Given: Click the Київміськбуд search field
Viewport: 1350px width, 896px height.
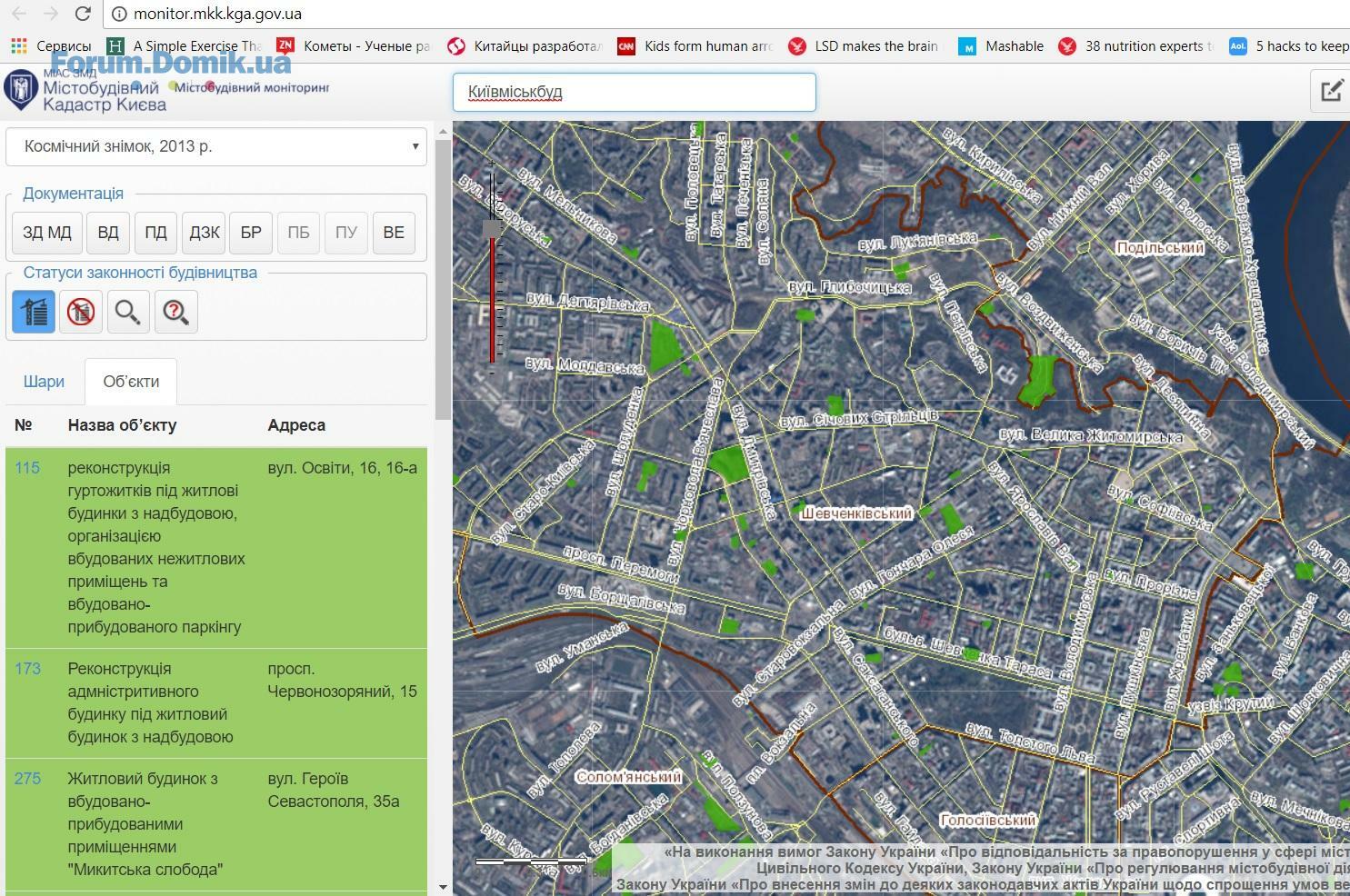Looking at the screenshot, I should 635,92.
